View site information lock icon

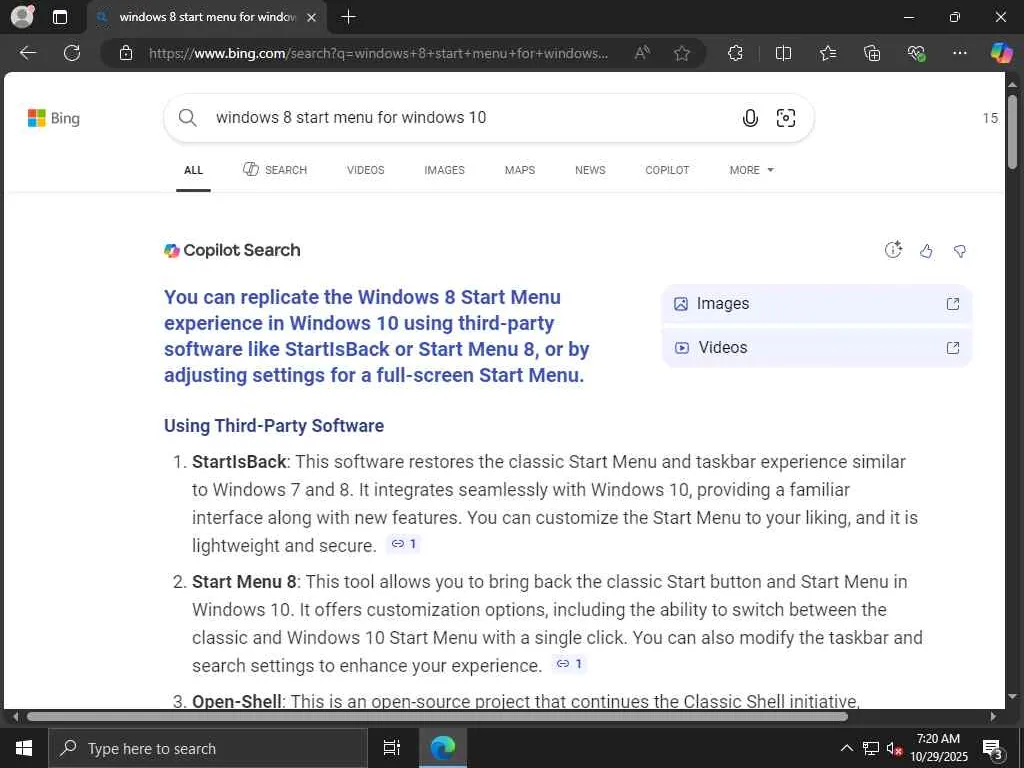click(126, 54)
